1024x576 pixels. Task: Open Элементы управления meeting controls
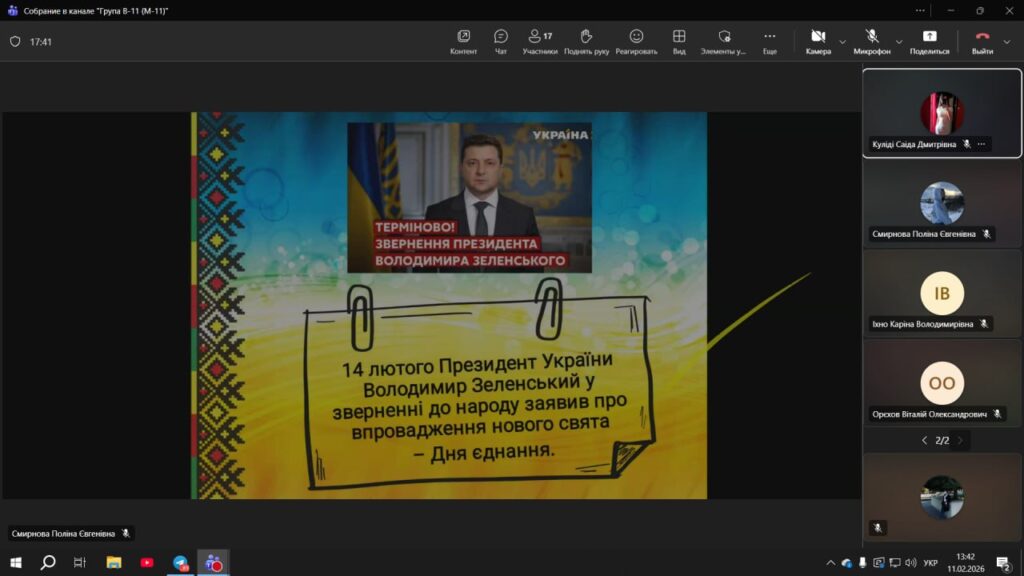coord(723,40)
